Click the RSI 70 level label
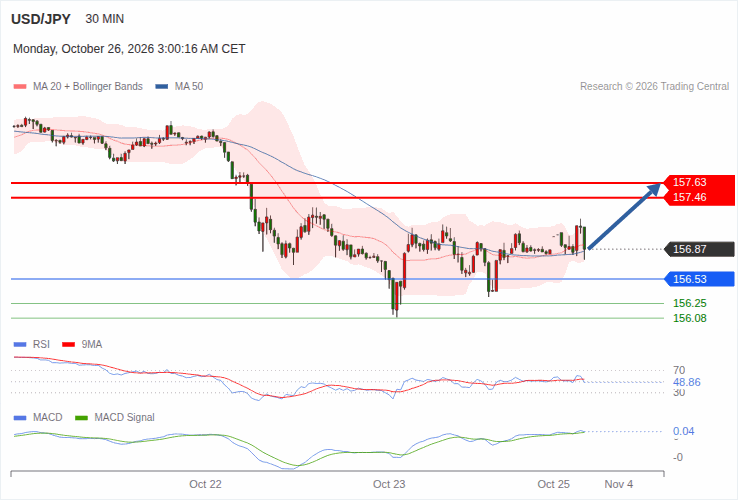The width and height of the screenshot is (738, 500). (679, 370)
